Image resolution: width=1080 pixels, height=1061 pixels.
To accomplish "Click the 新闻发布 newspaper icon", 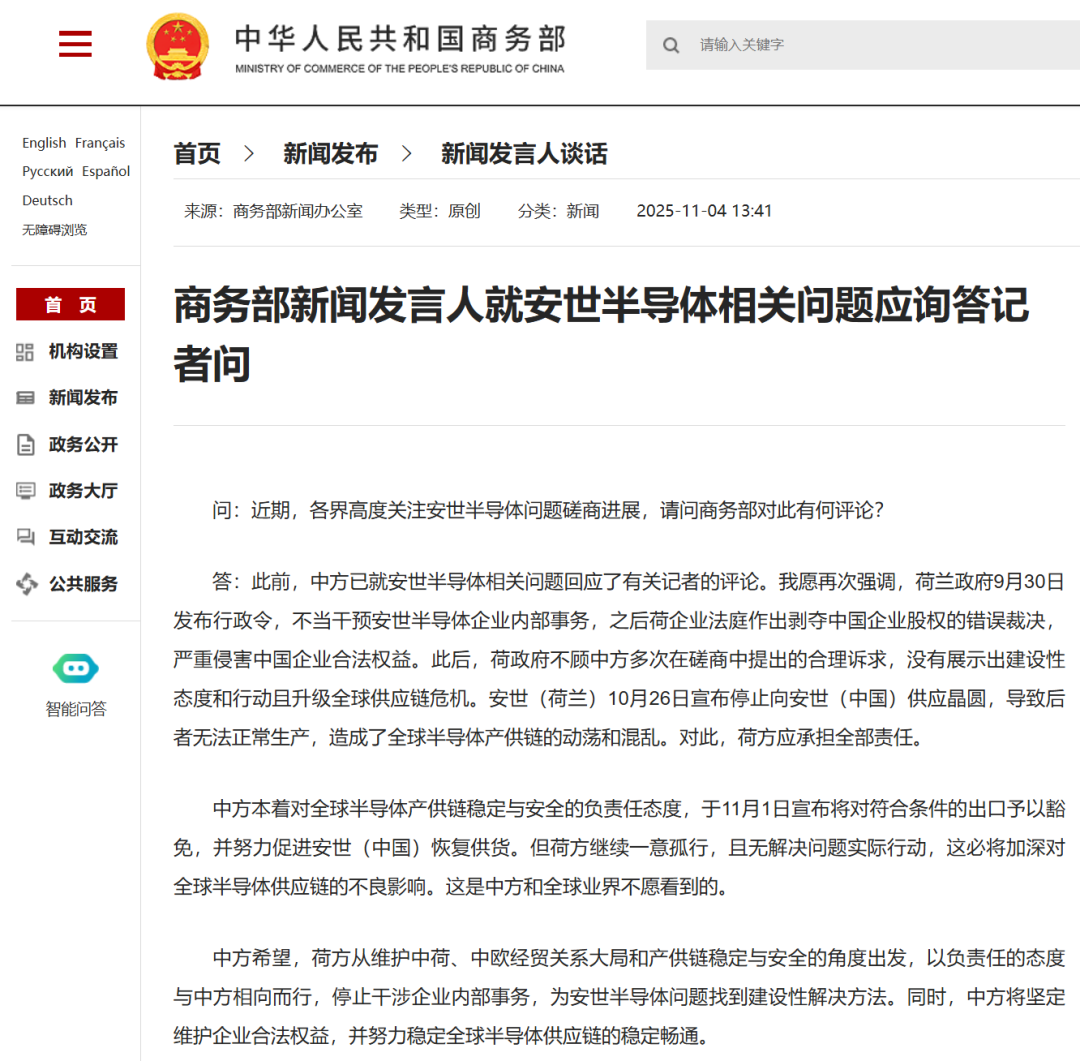I will pos(25,398).
